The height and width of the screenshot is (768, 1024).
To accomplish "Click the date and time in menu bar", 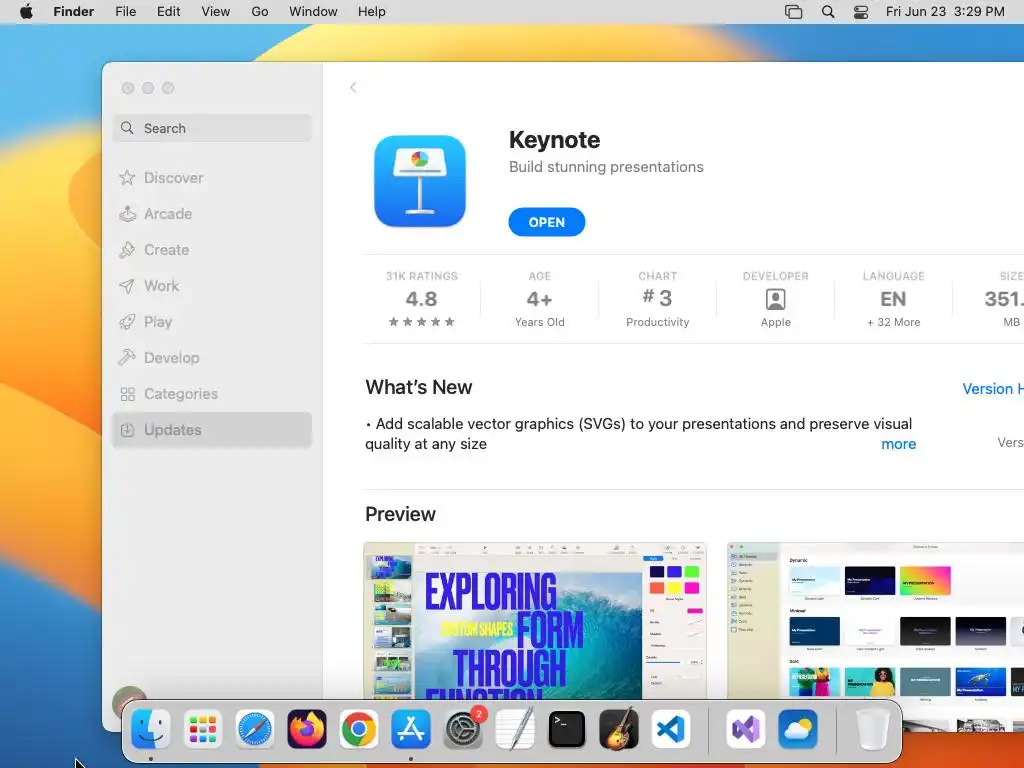I will click(945, 12).
